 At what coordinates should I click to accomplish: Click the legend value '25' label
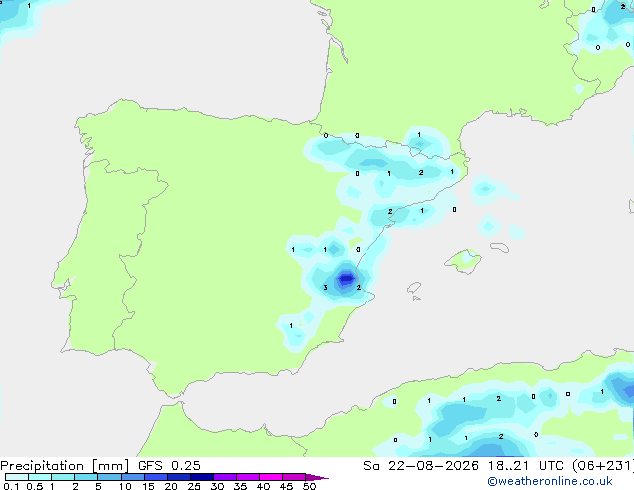pos(194,486)
